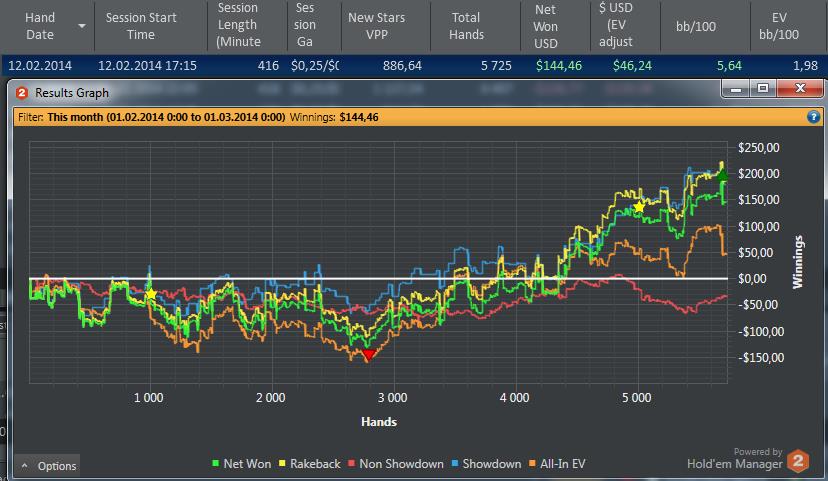Click the 1,98 EV bb/100 cell
This screenshot has width=828, height=481.
coord(805,65)
